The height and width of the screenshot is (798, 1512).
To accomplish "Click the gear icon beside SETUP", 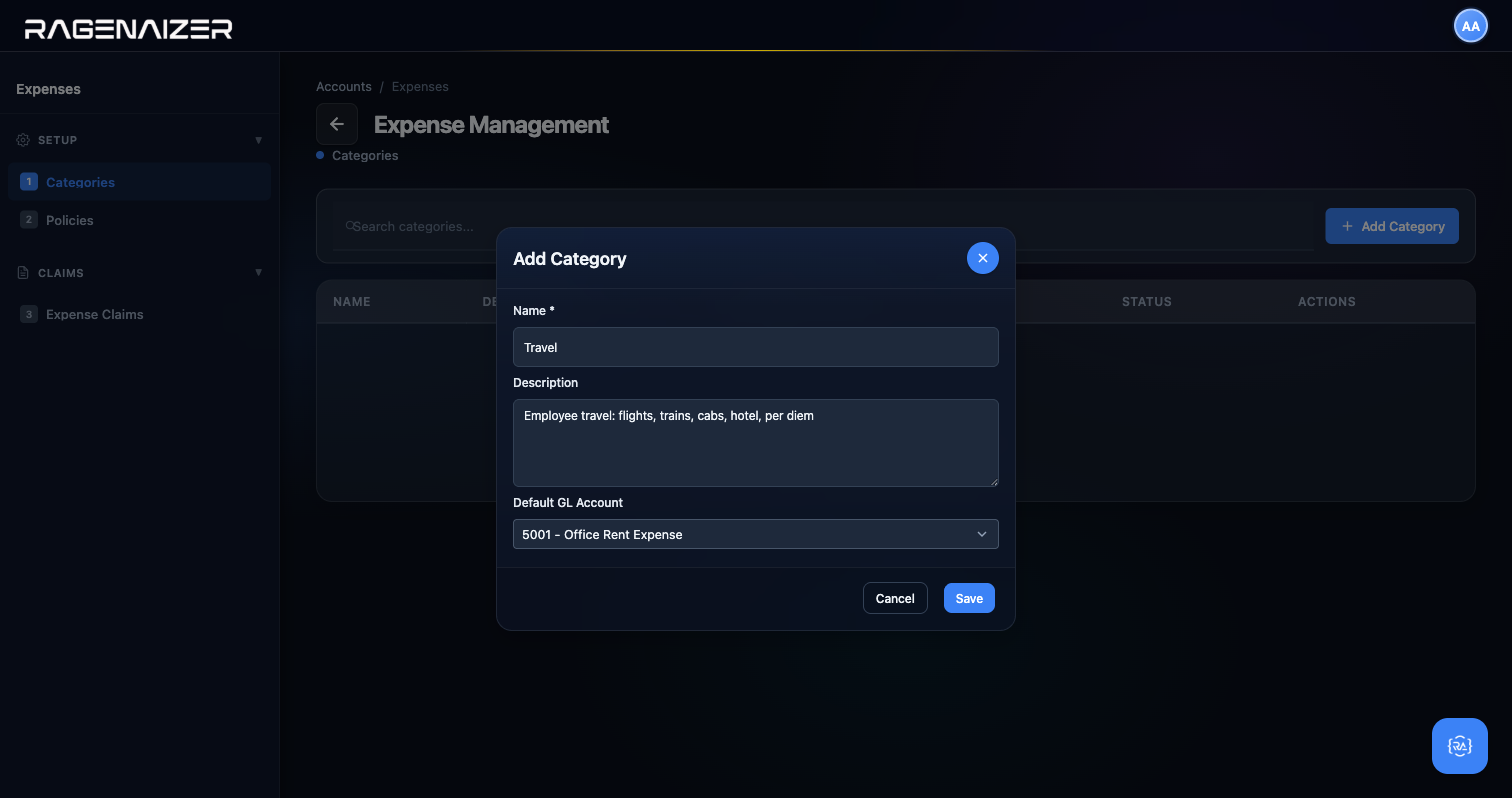I will click(24, 140).
